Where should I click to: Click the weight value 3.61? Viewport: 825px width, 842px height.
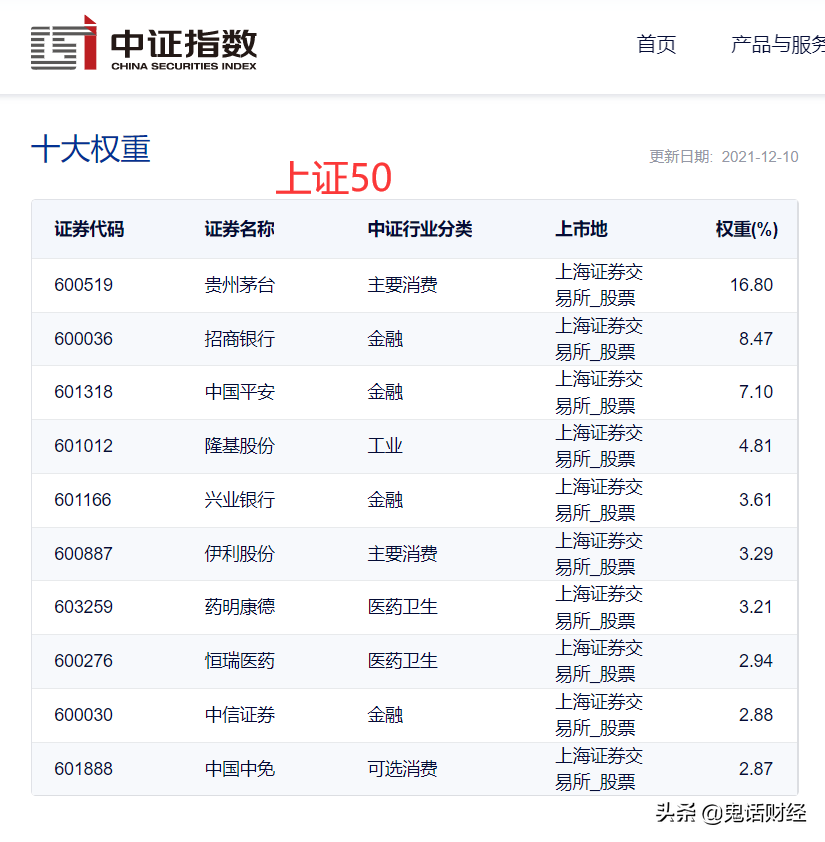(755, 500)
